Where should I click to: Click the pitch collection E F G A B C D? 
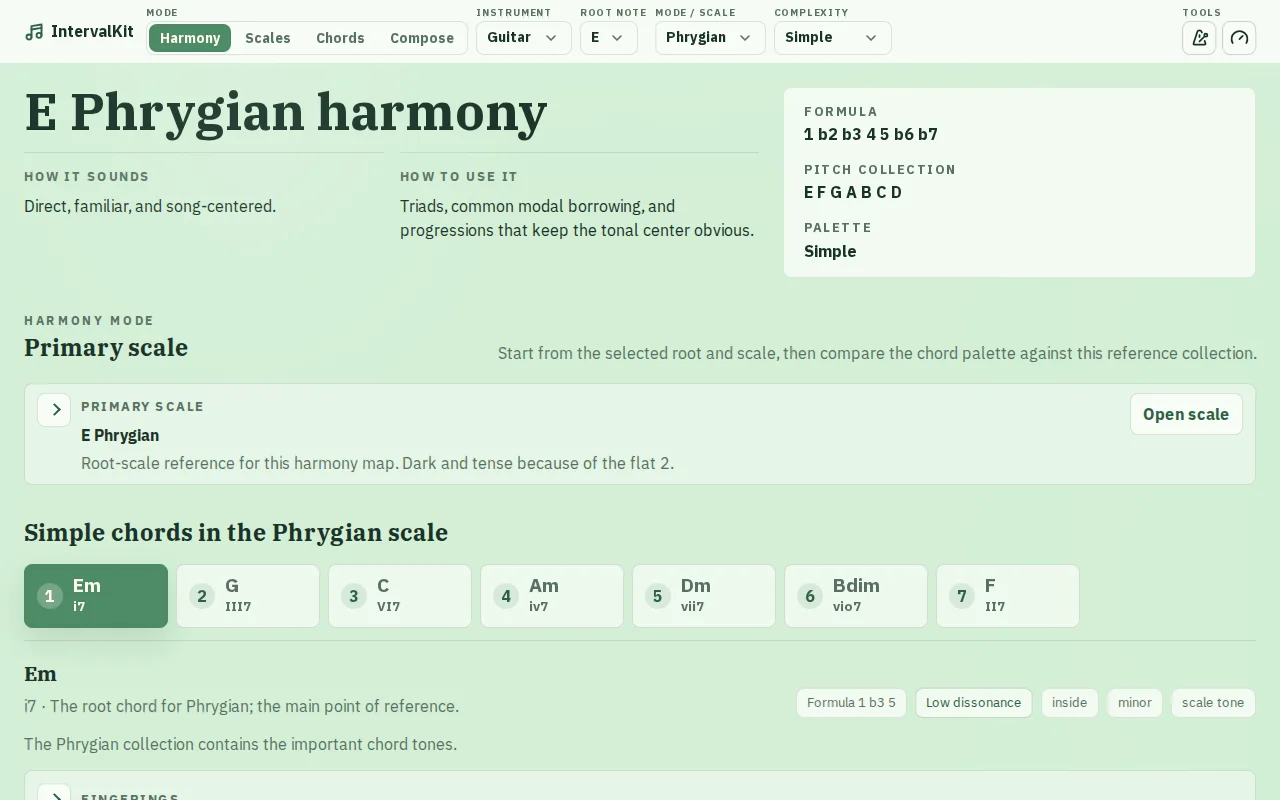853,192
